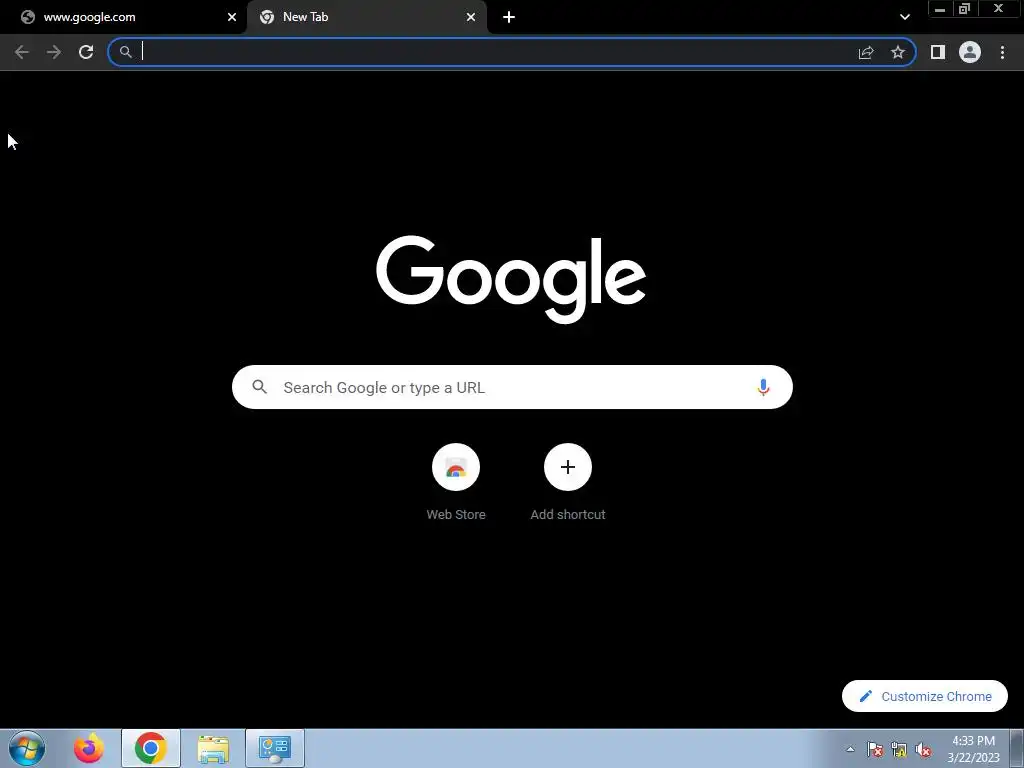Open the Windows Start menu

[27, 748]
